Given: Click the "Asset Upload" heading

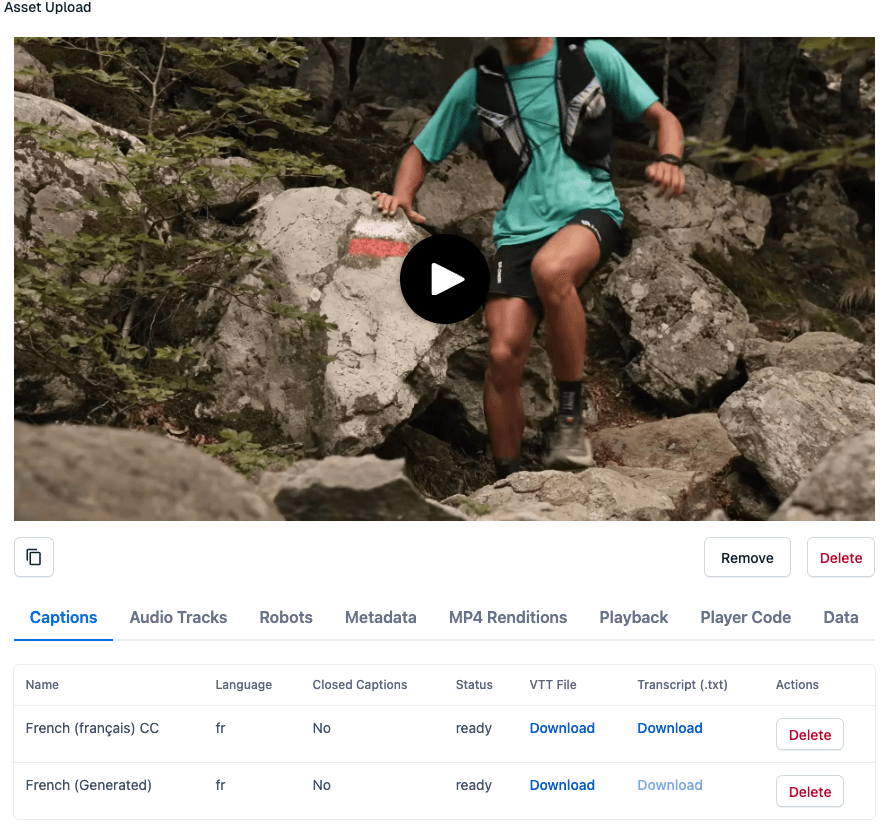Looking at the screenshot, I should [x=48, y=7].
